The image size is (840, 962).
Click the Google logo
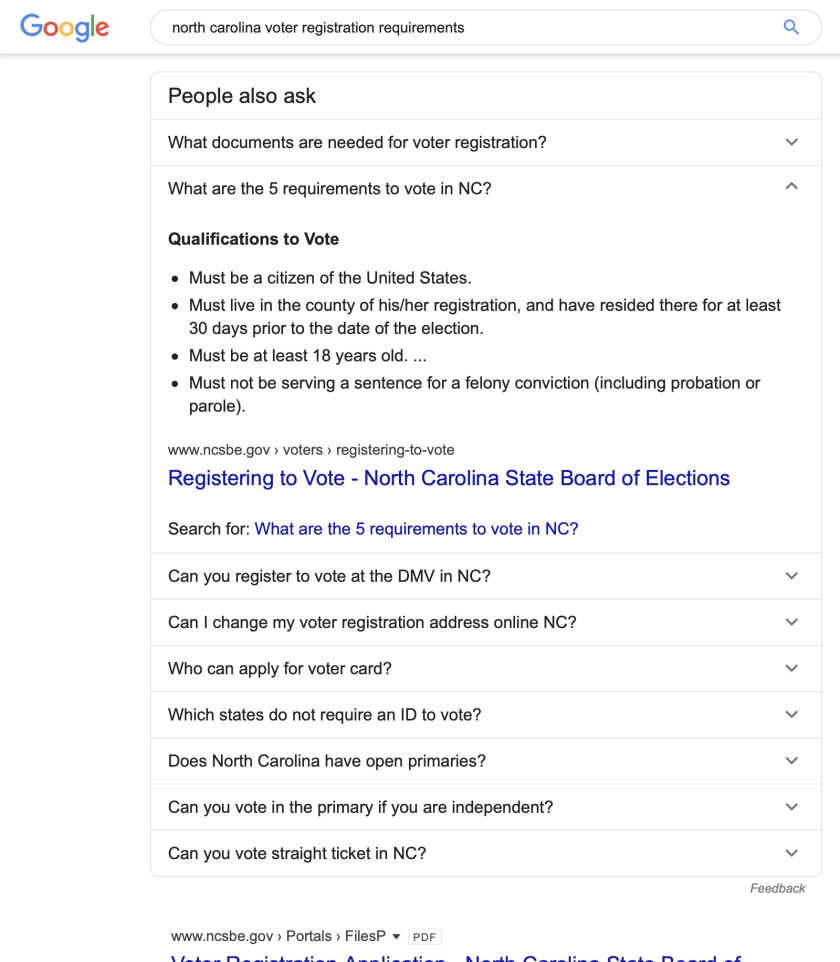pos(64,27)
